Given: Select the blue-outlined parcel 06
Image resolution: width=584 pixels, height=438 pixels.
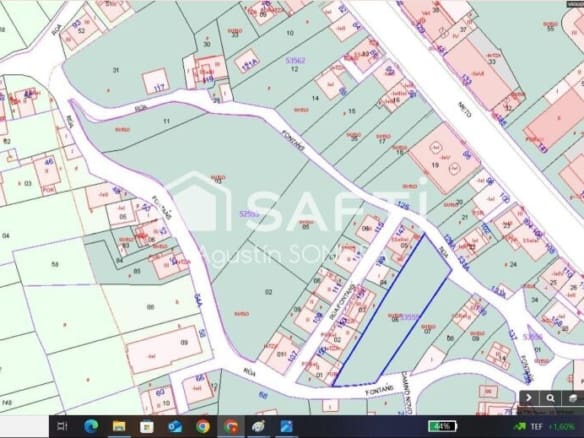Looking at the screenshot, I should click(394, 317).
